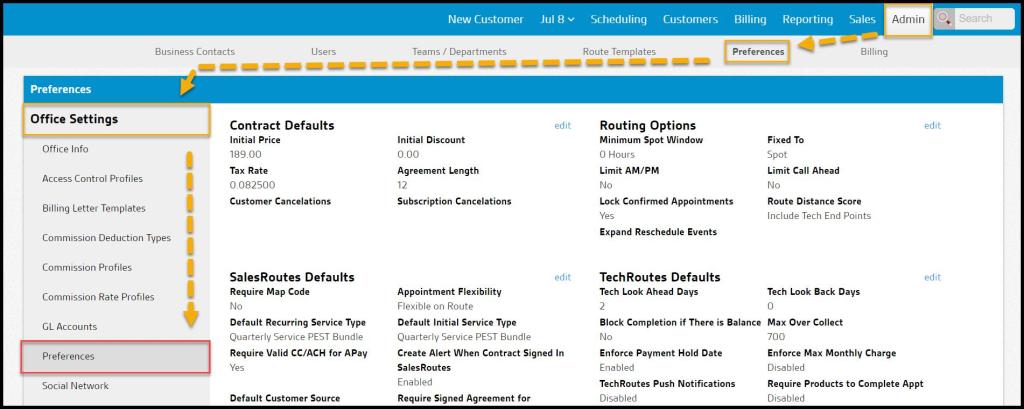Go to the Customers menu
Image resolution: width=1024 pixels, height=409 pixels.
pyautogui.click(x=690, y=19)
